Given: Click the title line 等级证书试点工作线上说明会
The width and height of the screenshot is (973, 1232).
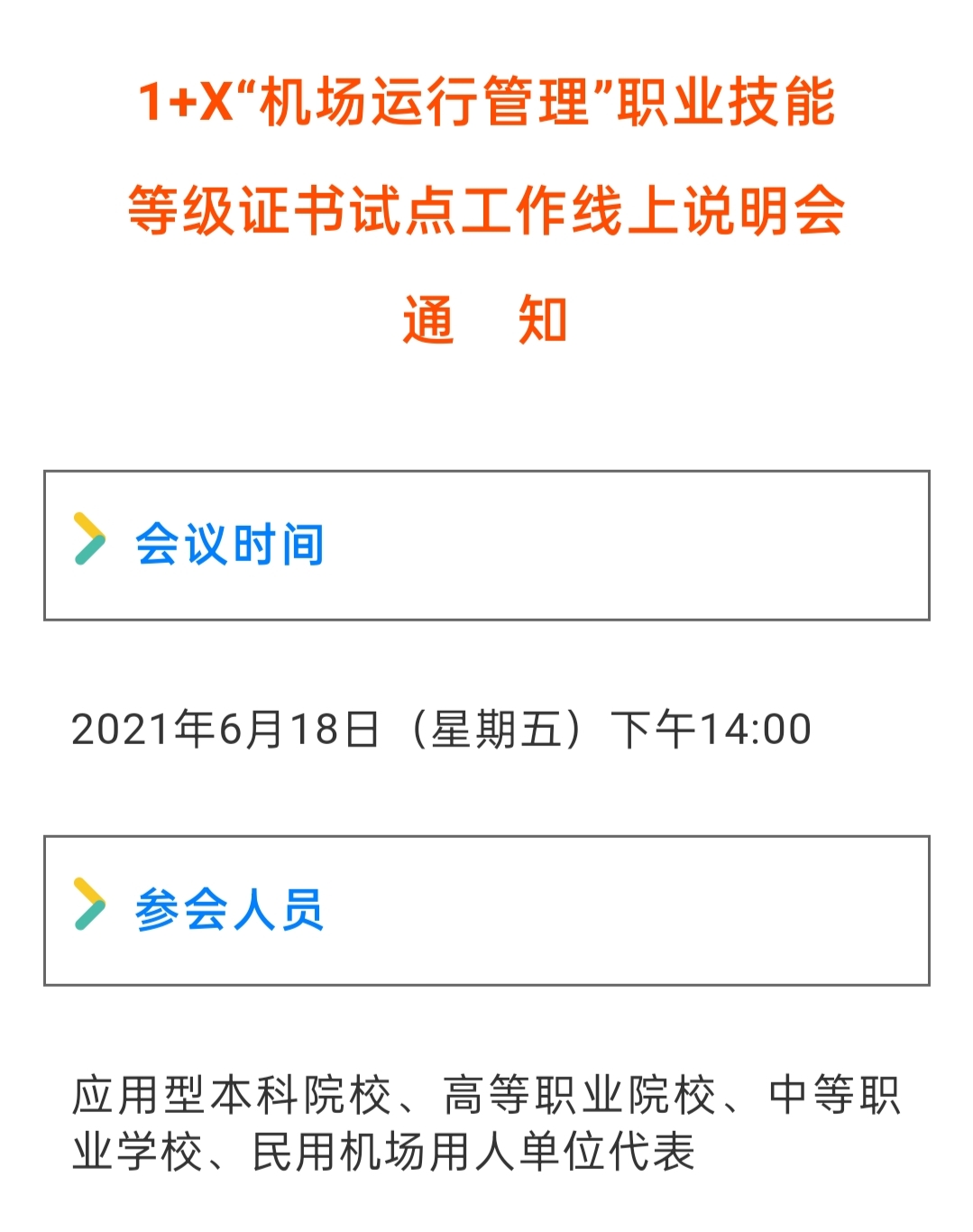Looking at the screenshot, I should [x=486, y=210].
